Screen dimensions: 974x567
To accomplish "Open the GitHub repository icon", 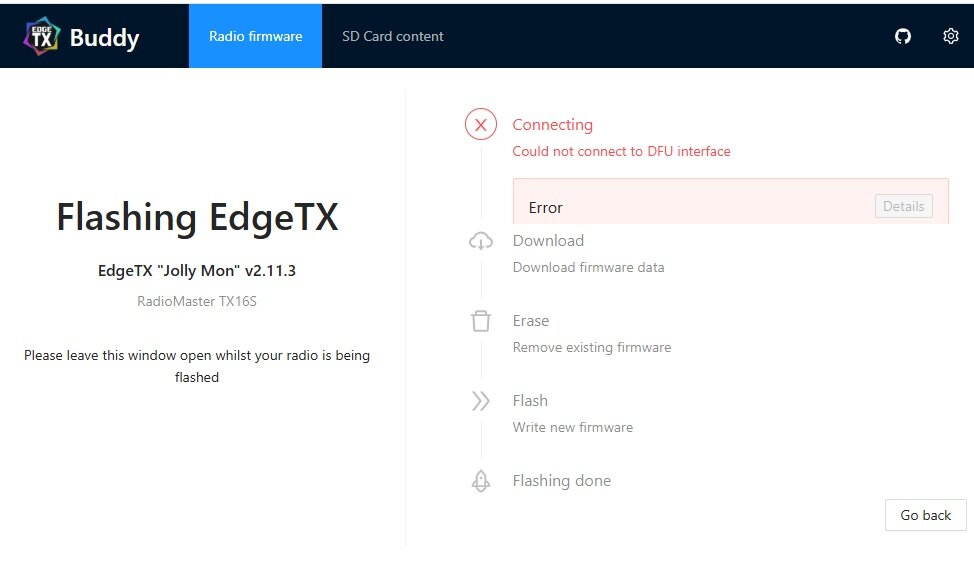I will (903, 37).
